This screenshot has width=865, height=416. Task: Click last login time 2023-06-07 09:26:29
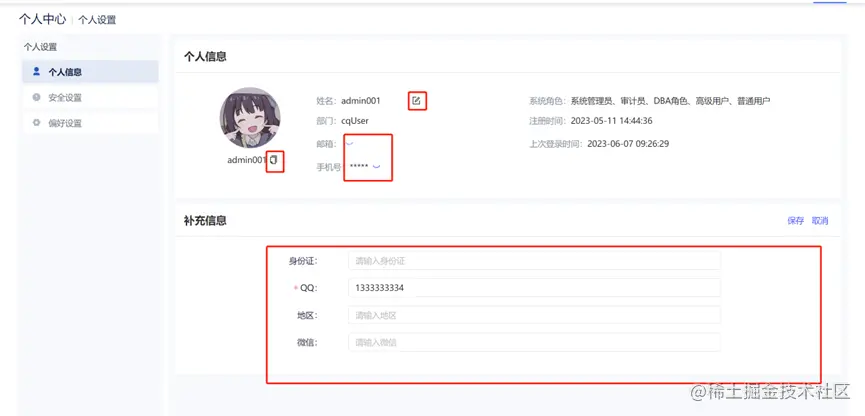[x=628, y=144]
